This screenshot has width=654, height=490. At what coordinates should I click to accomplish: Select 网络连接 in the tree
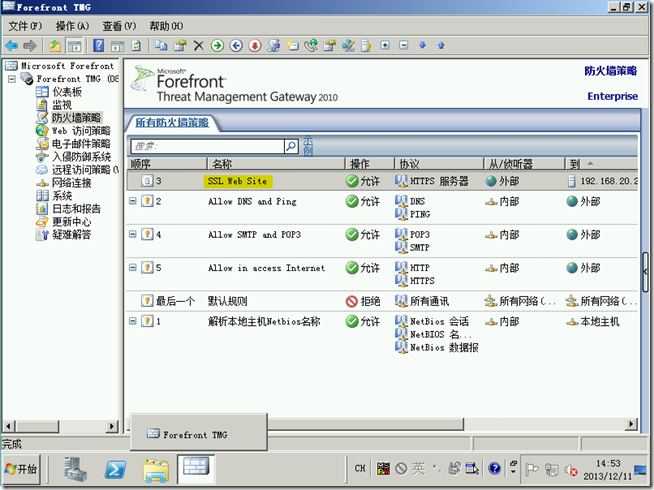point(71,183)
